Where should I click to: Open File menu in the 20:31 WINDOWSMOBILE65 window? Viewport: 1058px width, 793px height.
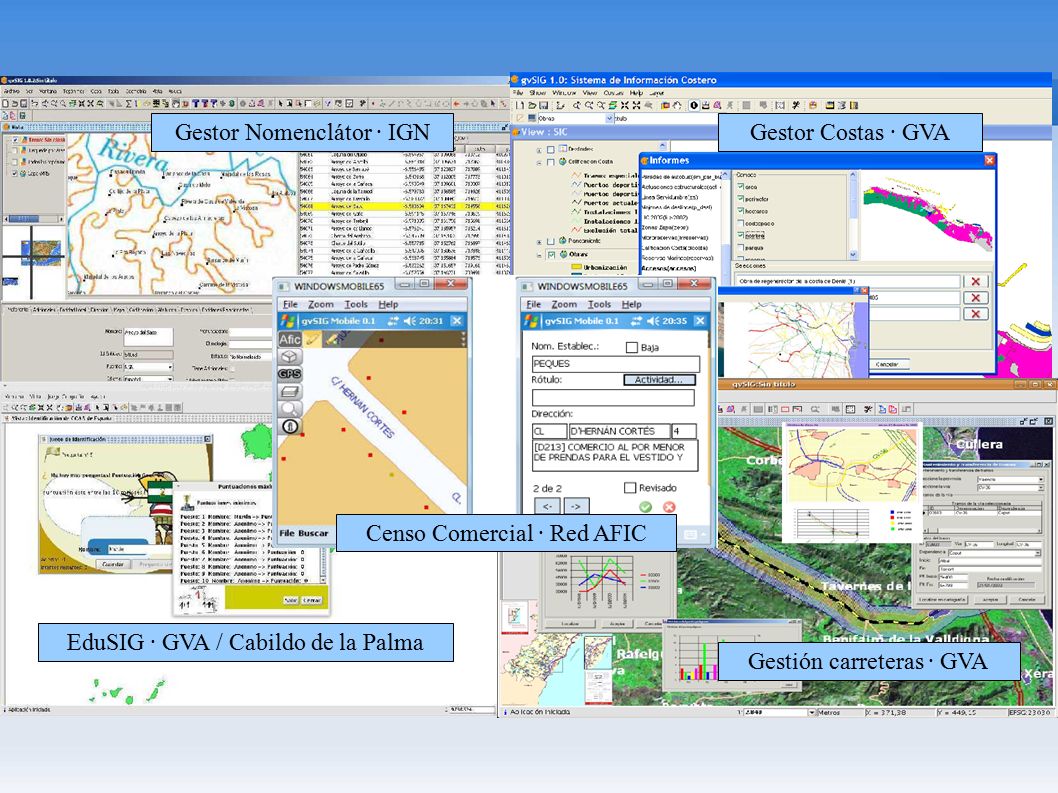click(x=290, y=304)
